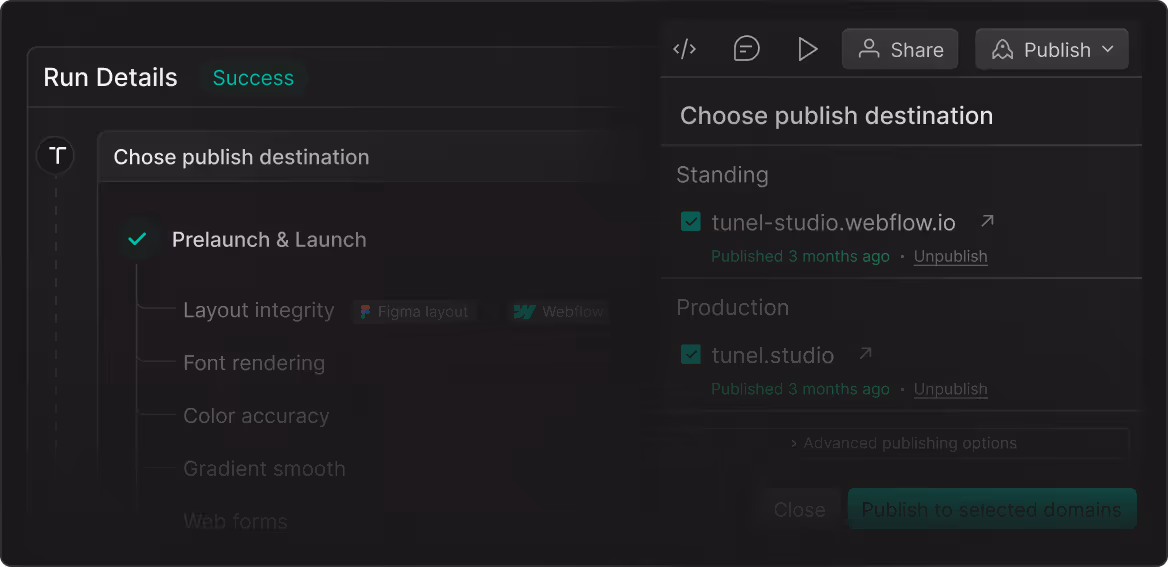Click the preview play icon
This screenshot has width=1168, height=567.
click(807, 49)
